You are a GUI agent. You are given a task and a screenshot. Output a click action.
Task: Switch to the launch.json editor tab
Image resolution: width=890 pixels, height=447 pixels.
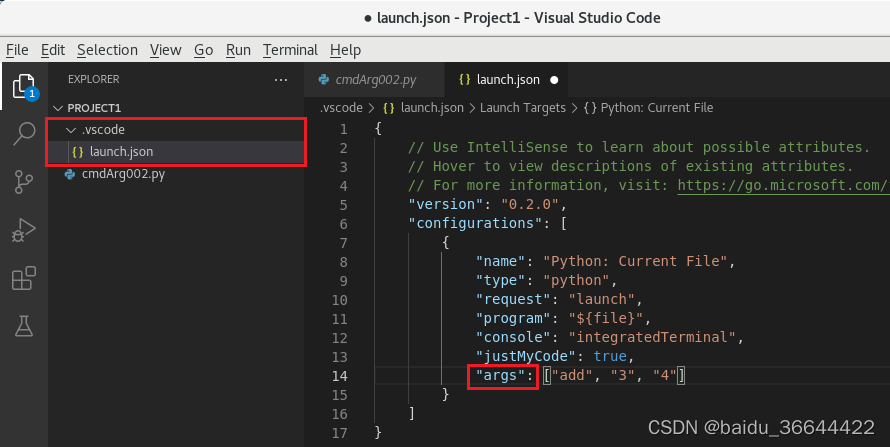(x=506, y=80)
